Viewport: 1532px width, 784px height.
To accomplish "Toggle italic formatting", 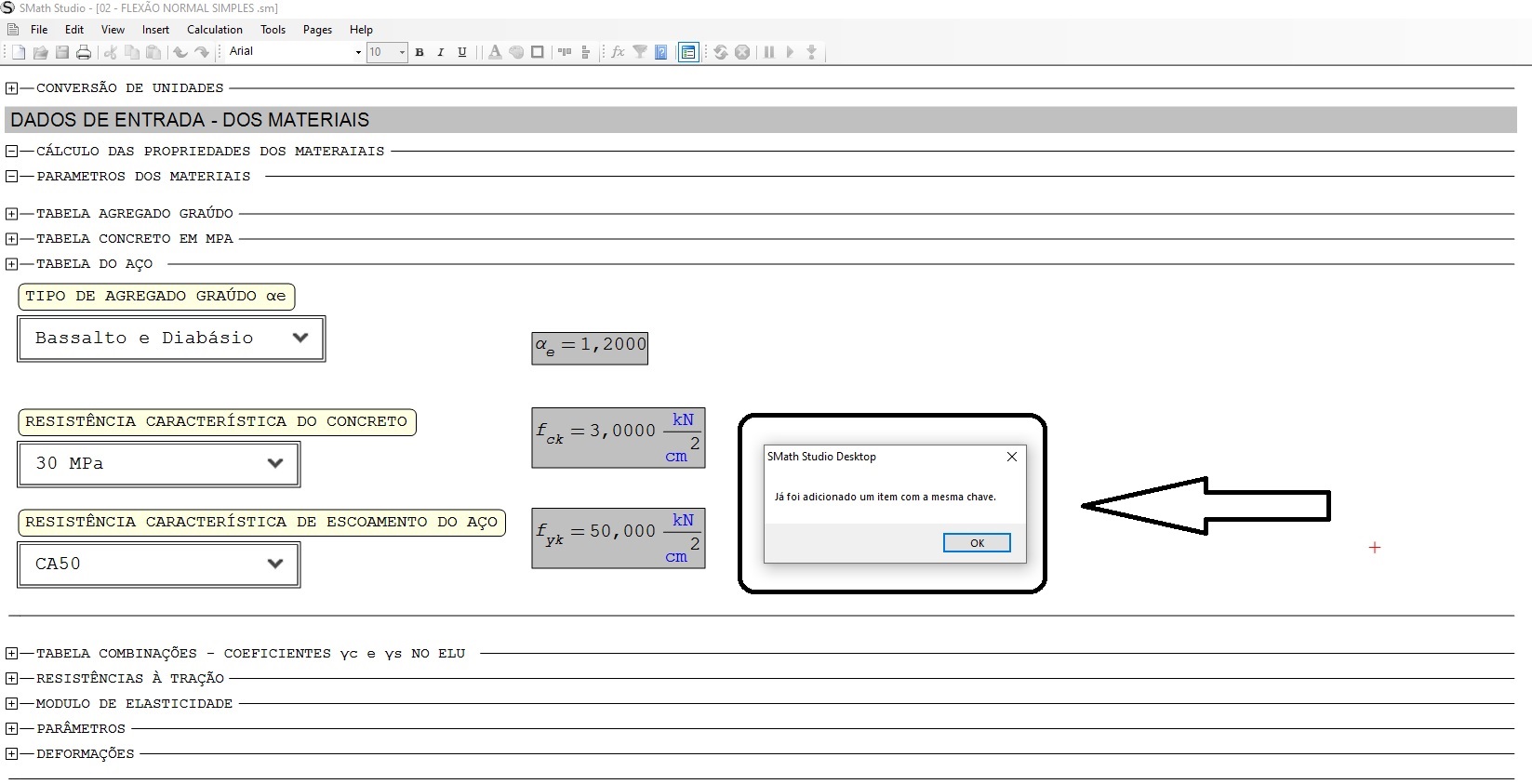I will tap(441, 52).
